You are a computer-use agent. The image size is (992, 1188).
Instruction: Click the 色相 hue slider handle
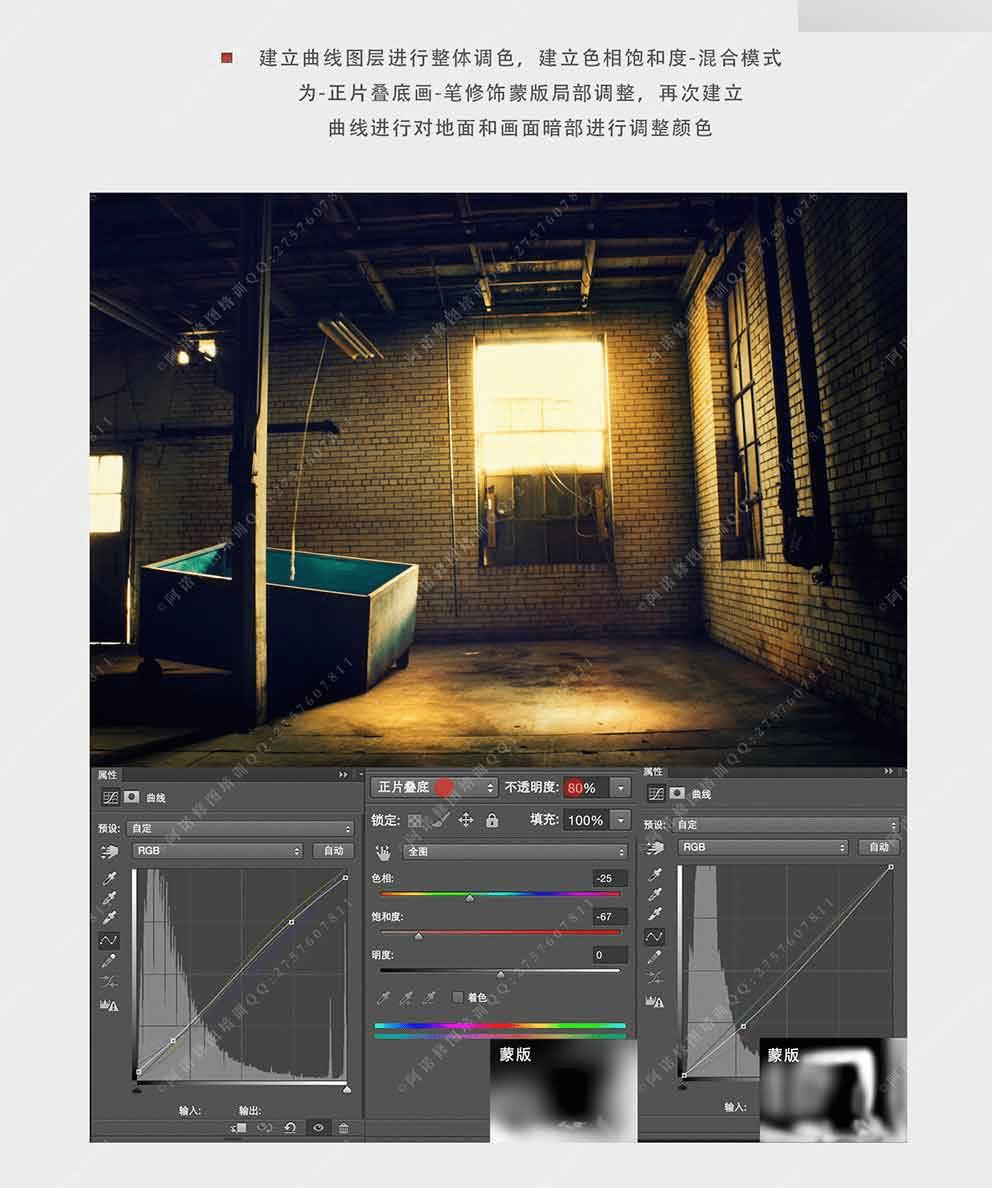470,898
